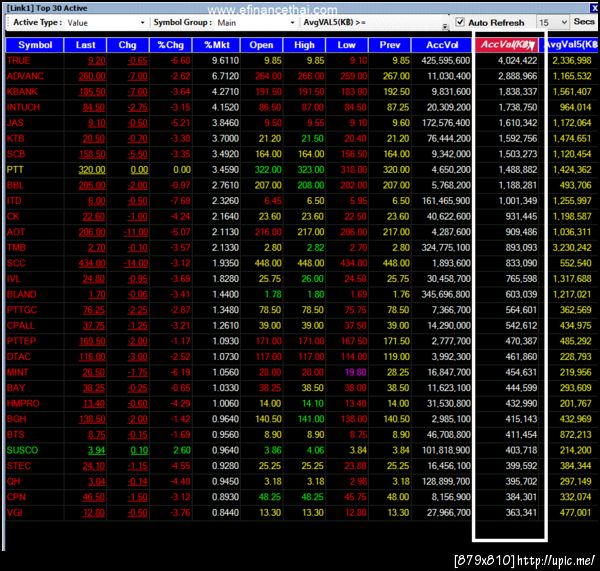Select the VGI symbol
The width and height of the screenshot is (600, 571).
(x=15, y=513)
